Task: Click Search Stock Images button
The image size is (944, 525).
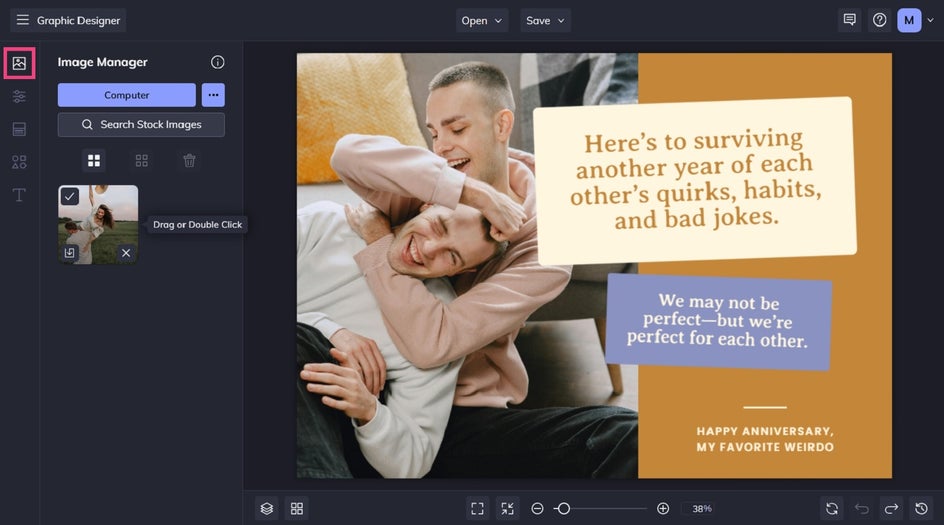Action: 141,125
